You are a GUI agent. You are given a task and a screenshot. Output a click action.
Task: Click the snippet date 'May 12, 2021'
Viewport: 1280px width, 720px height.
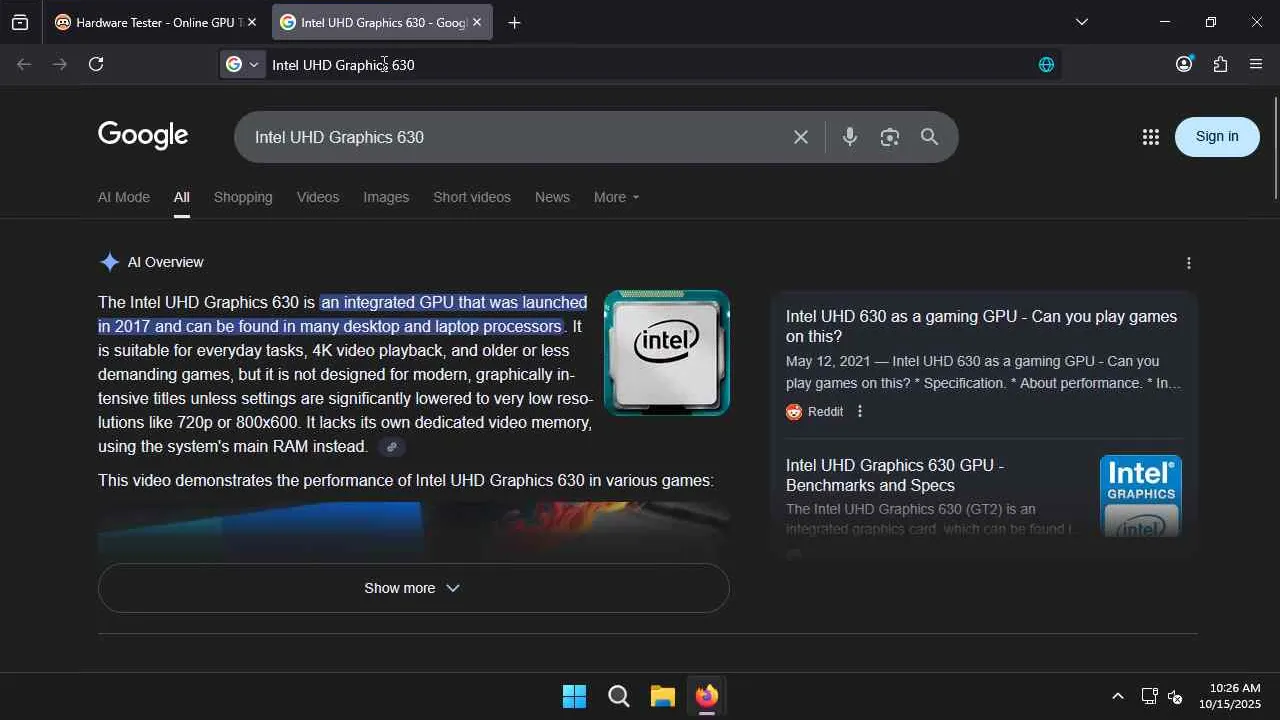pyautogui.click(x=830, y=361)
